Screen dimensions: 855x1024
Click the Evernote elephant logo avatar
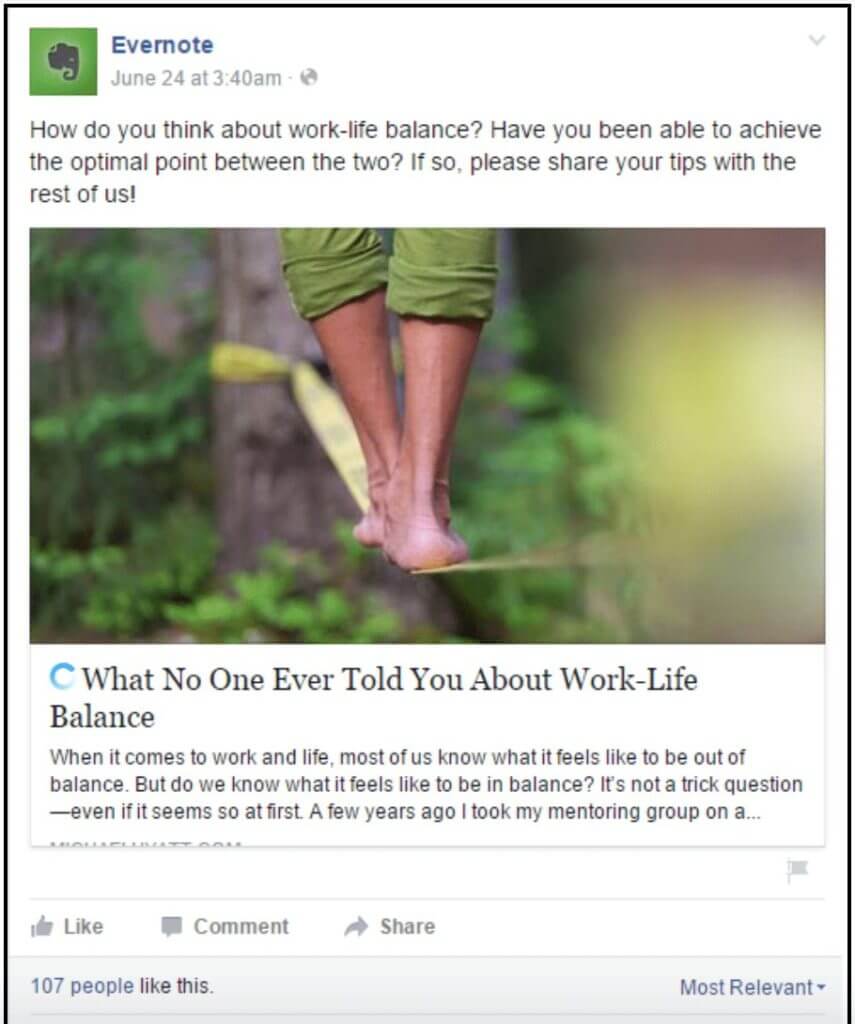[x=63, y=61]
